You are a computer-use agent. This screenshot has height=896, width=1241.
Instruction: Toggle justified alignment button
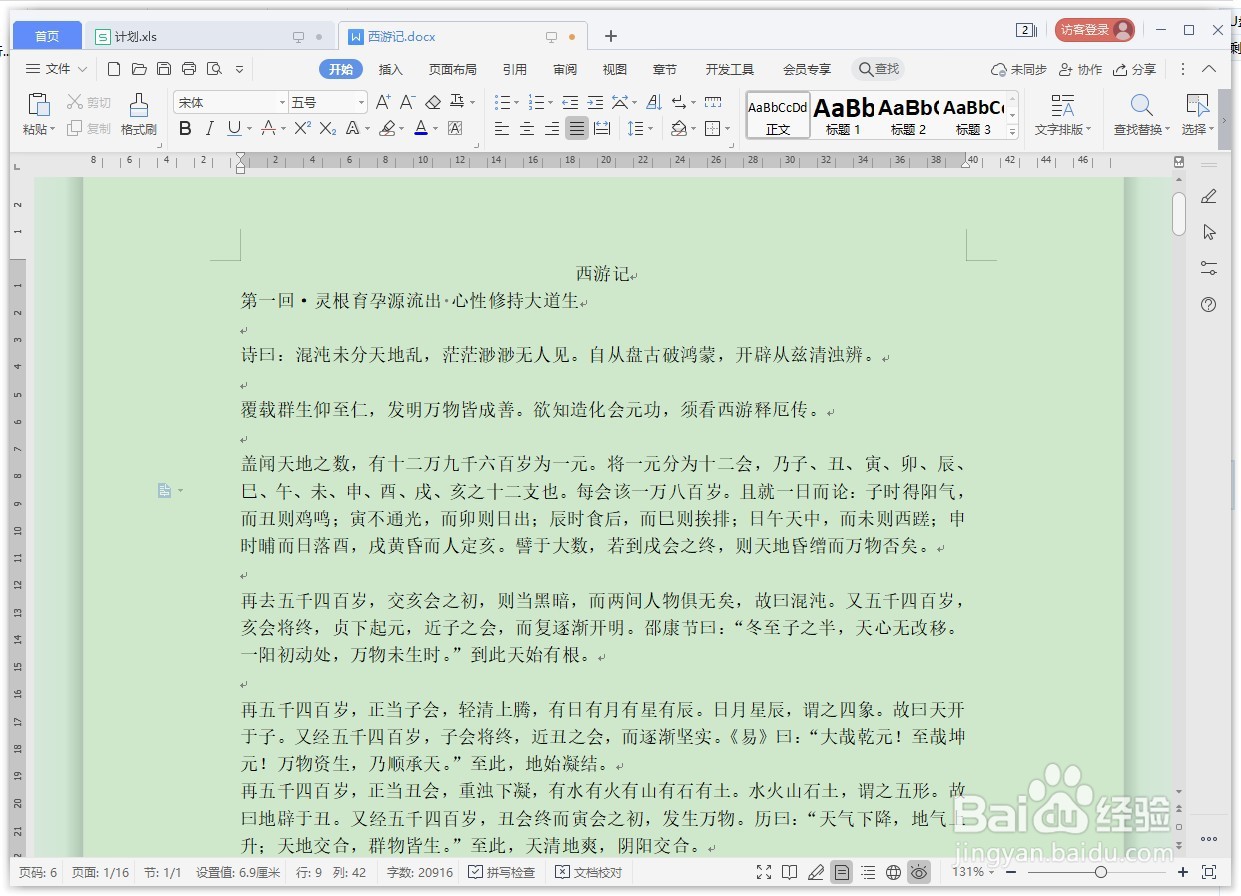tap(576, 128)
